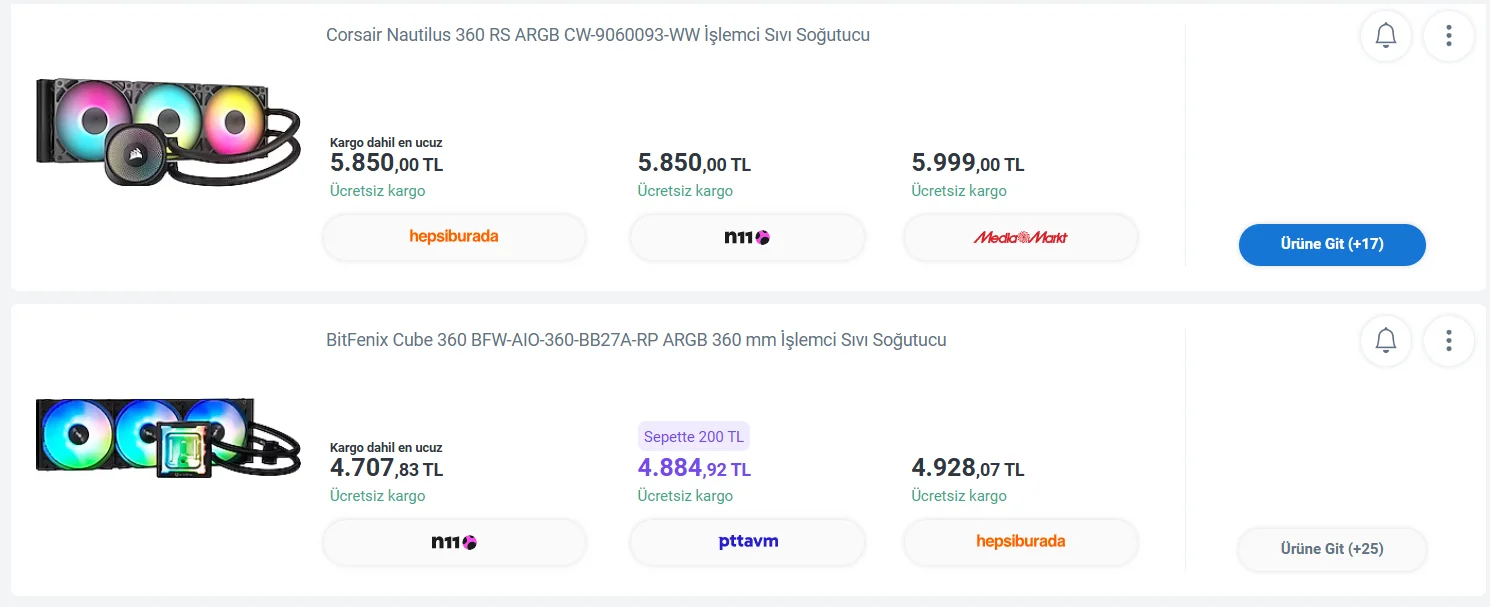The width and height of the screenshot is (1490, 607).
Task: Click the Ürüne Git (+25) button
Action: [1332, 549]
